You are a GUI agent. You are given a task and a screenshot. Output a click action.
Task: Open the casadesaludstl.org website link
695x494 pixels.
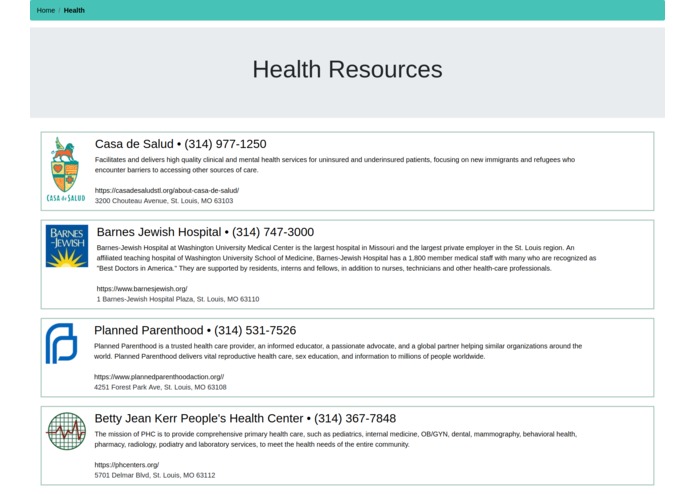(167, 191)
